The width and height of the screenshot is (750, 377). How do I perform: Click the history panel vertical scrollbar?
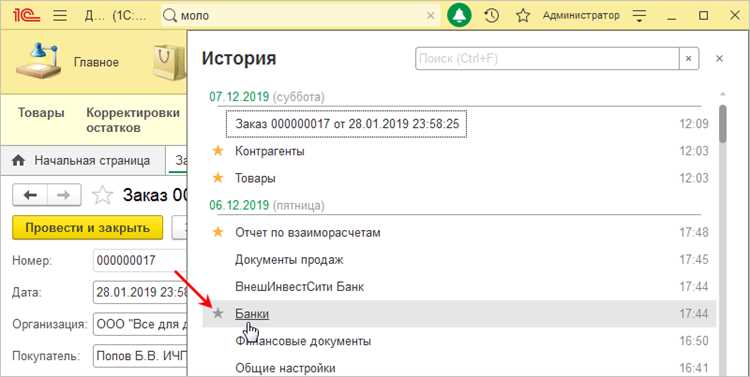(722, 124)
